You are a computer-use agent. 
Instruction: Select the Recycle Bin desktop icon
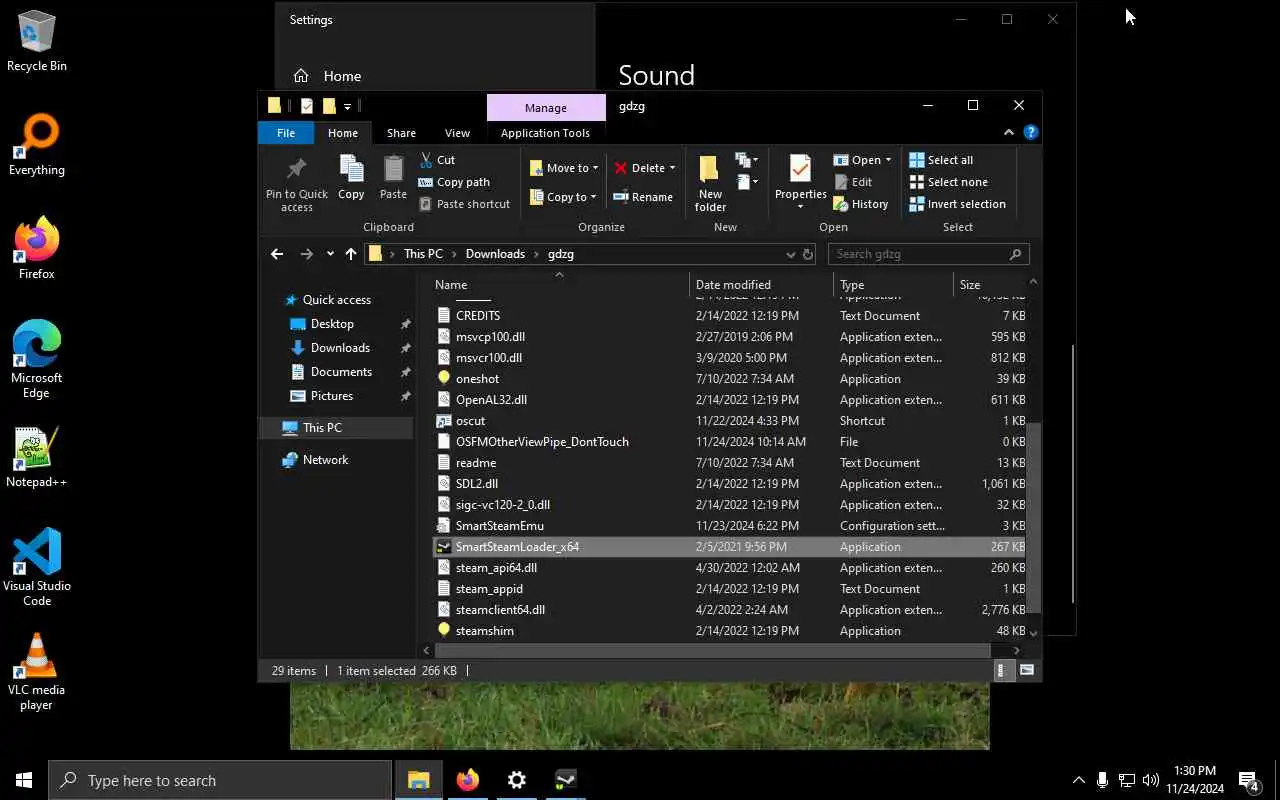pyautogui.click(x=37, y=42)
